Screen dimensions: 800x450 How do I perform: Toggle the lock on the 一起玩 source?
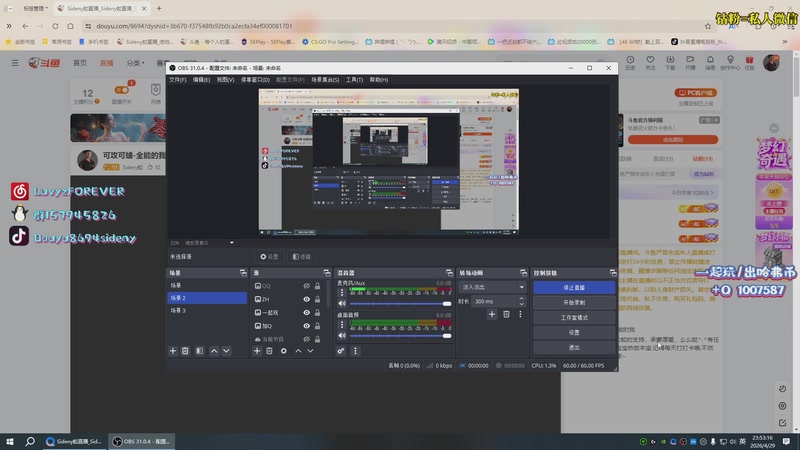[x=317, y=313]
